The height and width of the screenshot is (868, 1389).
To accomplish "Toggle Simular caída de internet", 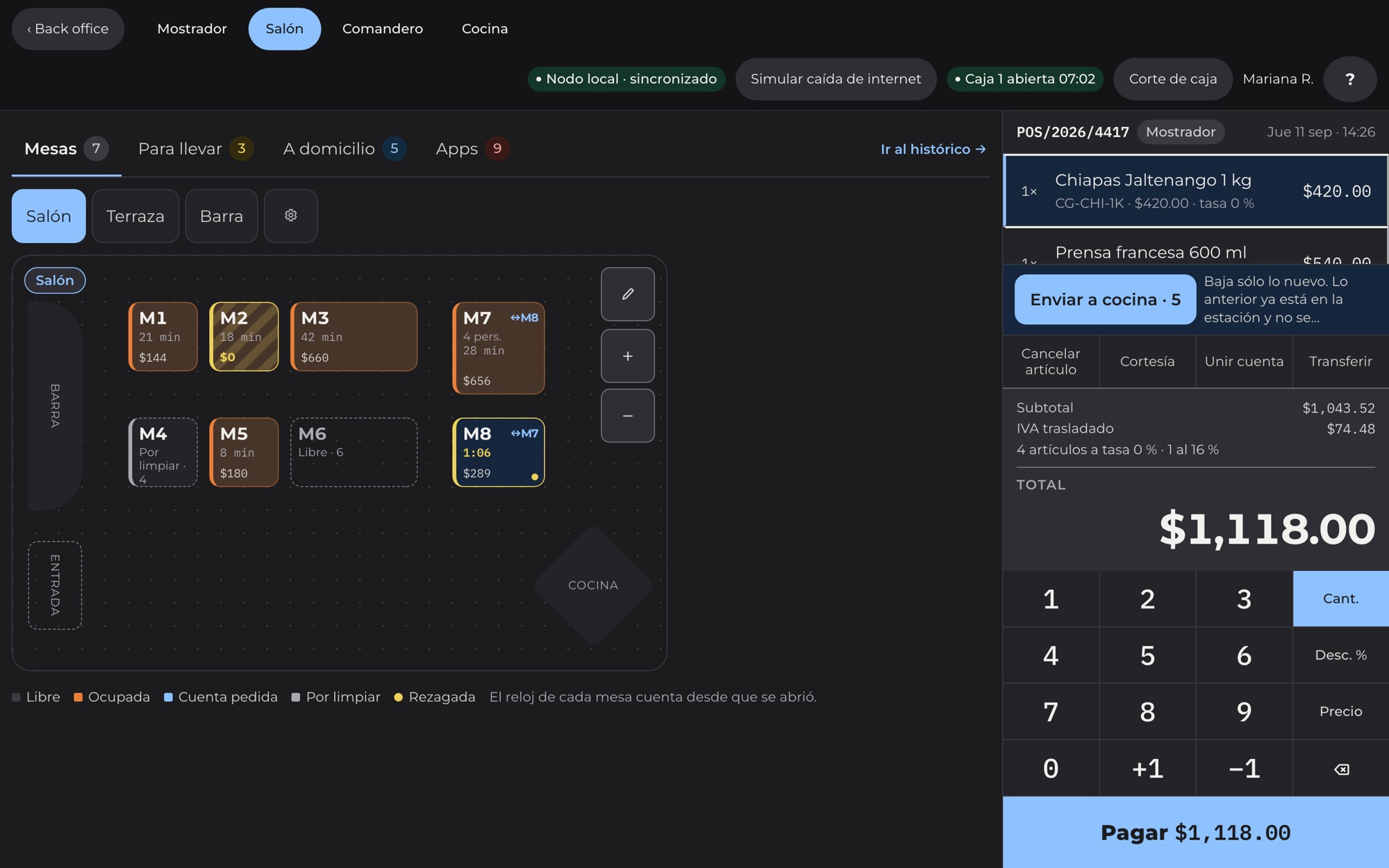I will [x=835, y=79].
